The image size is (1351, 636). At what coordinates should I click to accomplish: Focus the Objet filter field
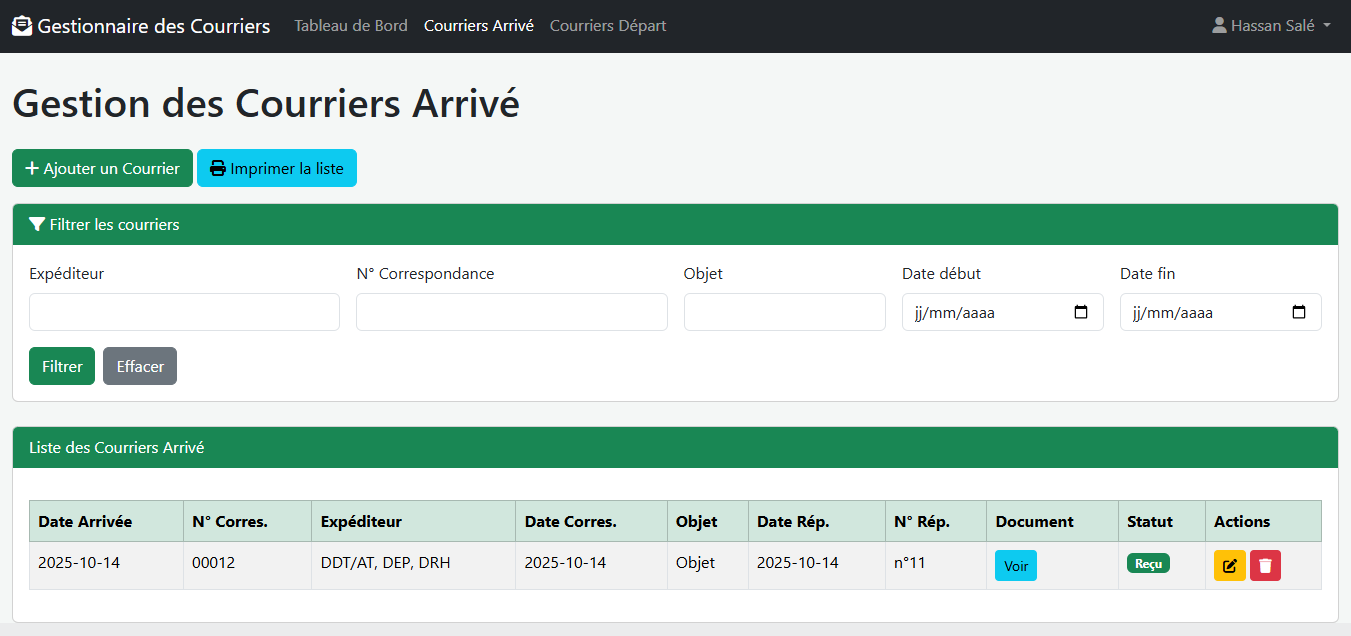click(785, 312)
